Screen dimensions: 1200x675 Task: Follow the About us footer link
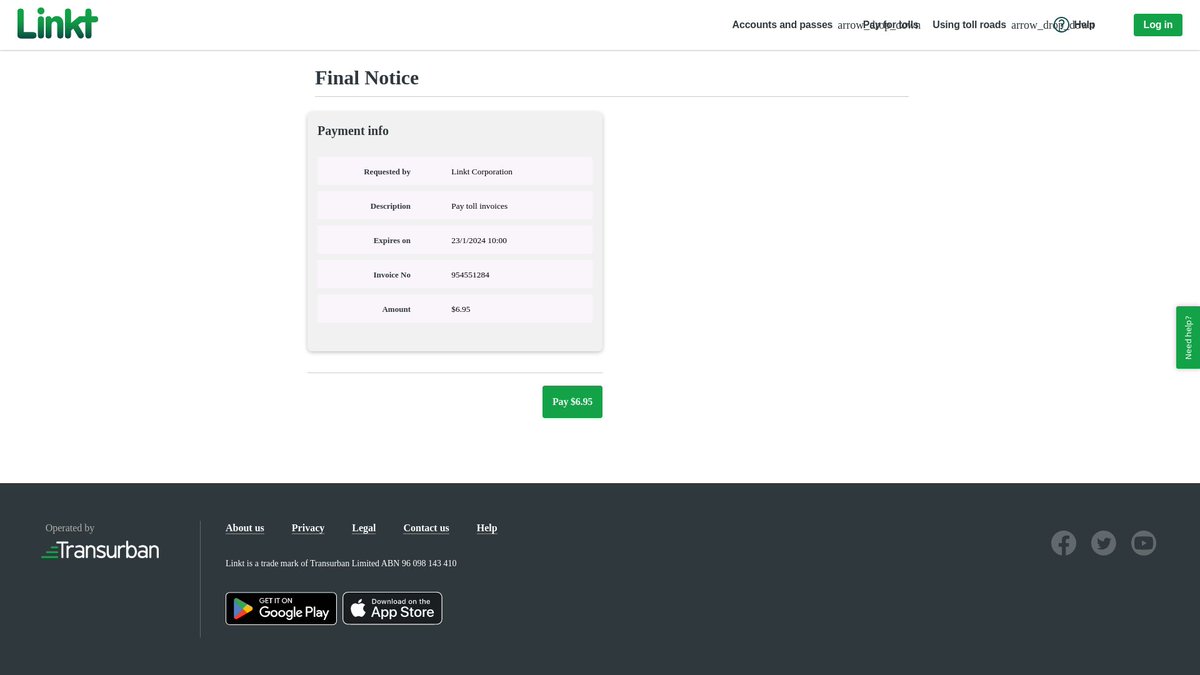coord(245,528)
